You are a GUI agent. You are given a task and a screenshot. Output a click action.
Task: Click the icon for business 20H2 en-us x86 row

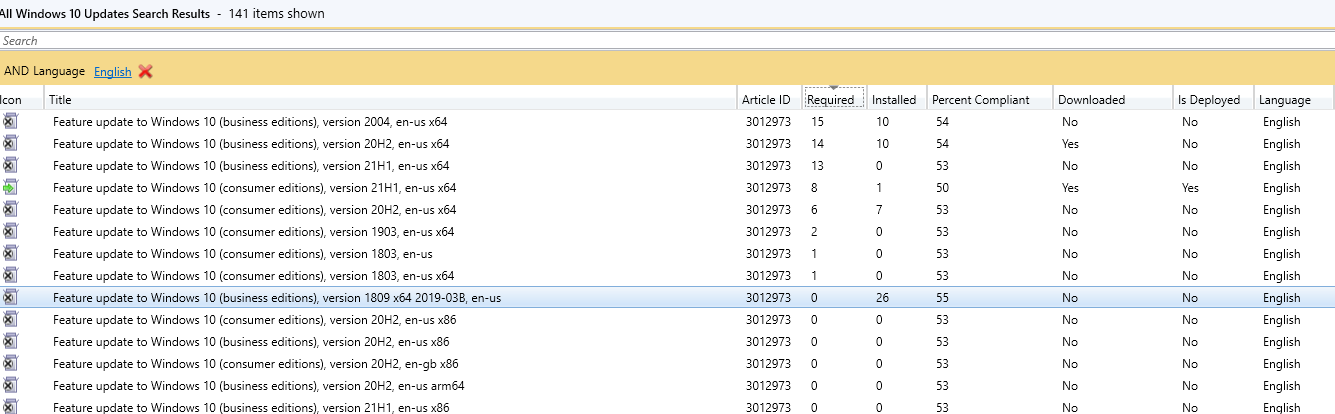[10, 342]
